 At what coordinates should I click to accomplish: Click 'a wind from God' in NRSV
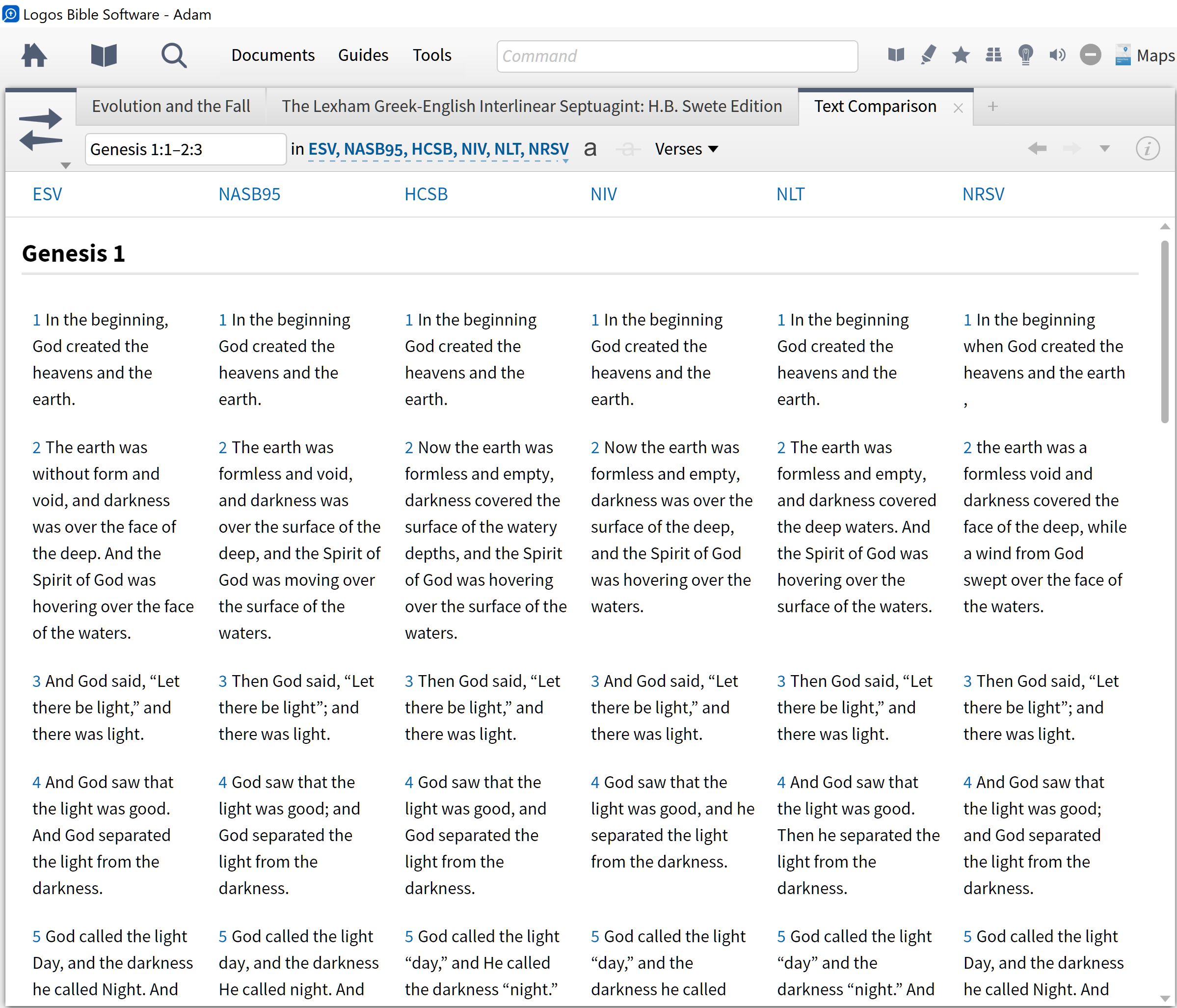click(1023, 553)
